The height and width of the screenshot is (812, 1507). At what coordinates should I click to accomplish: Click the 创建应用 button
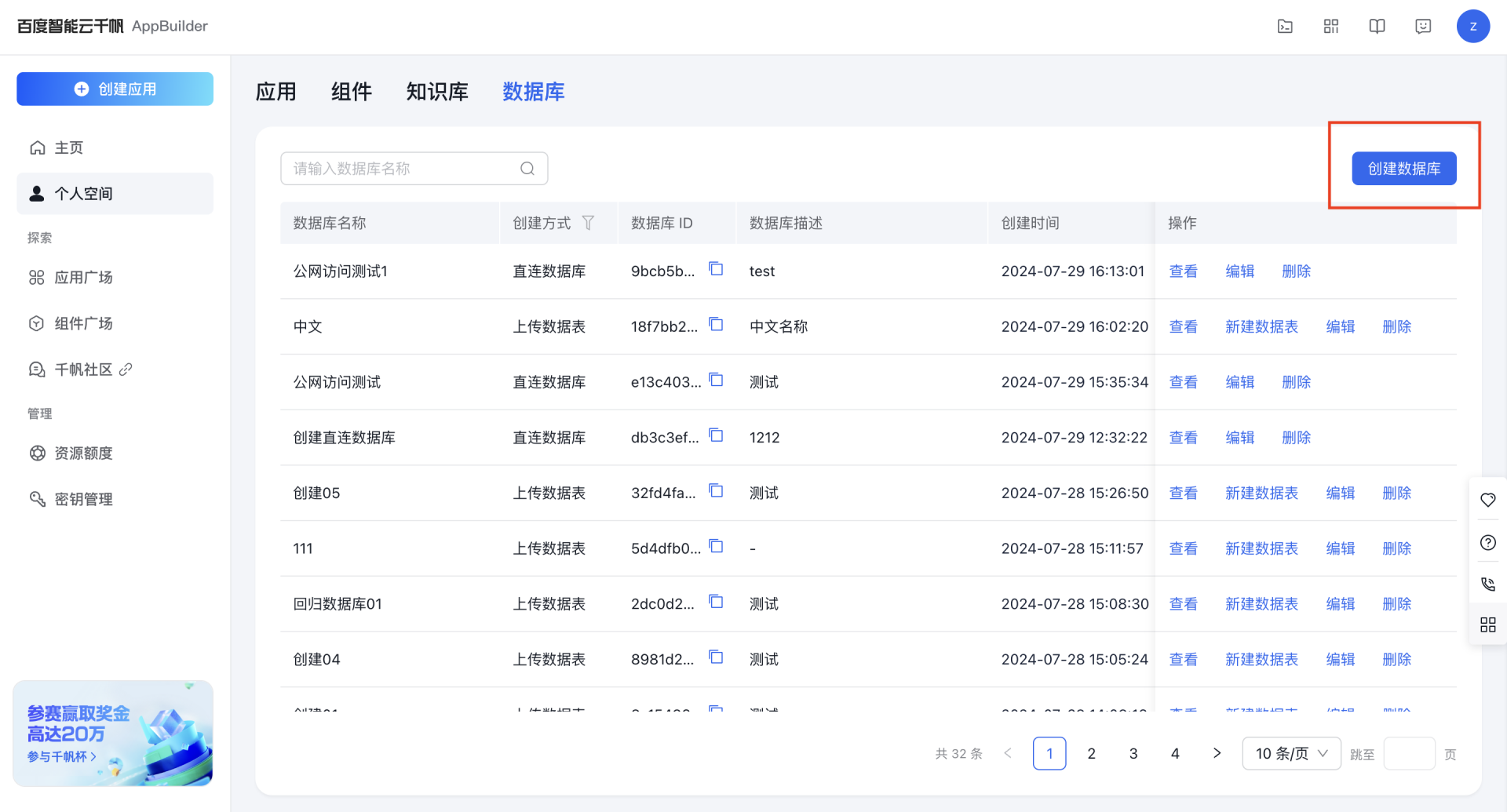coord(115,89)
